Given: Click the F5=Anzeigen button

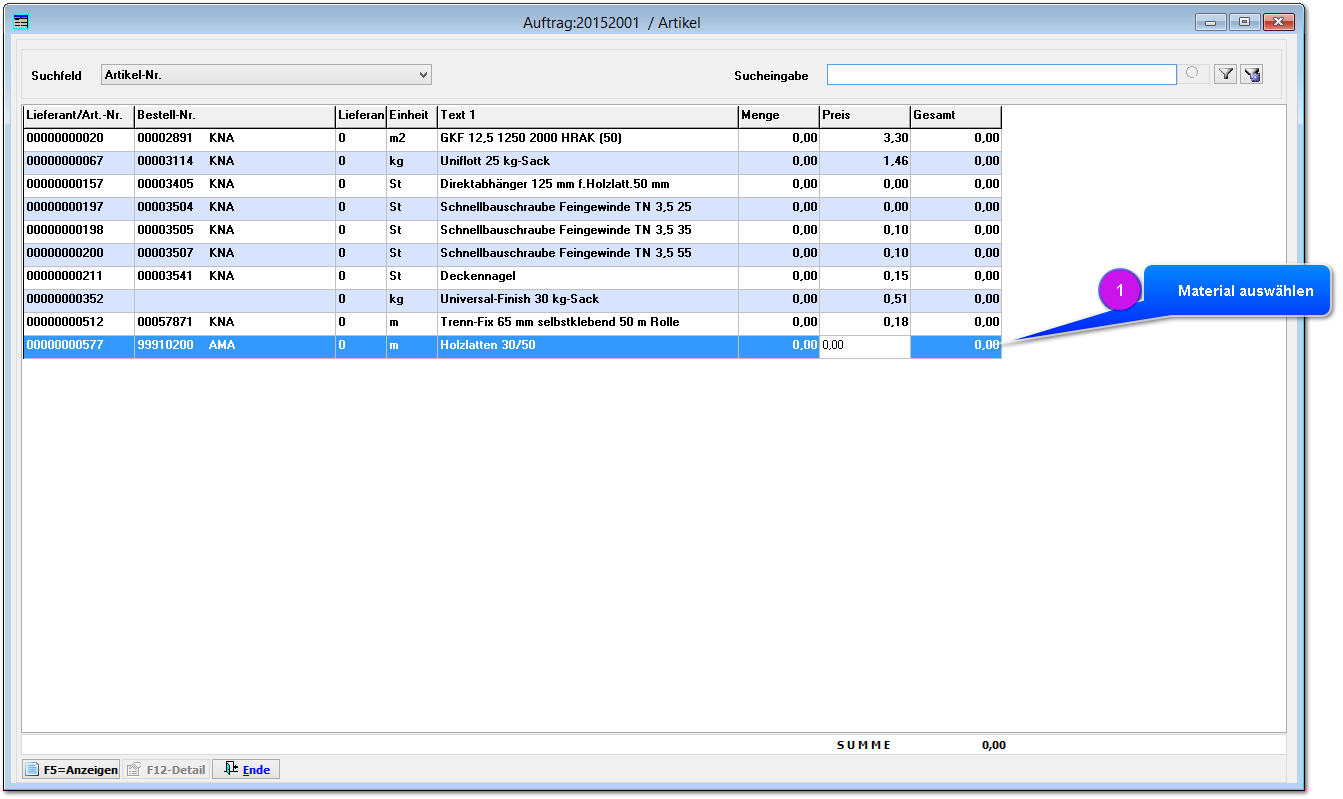Looking at the screenshot, I should [71, 769].
